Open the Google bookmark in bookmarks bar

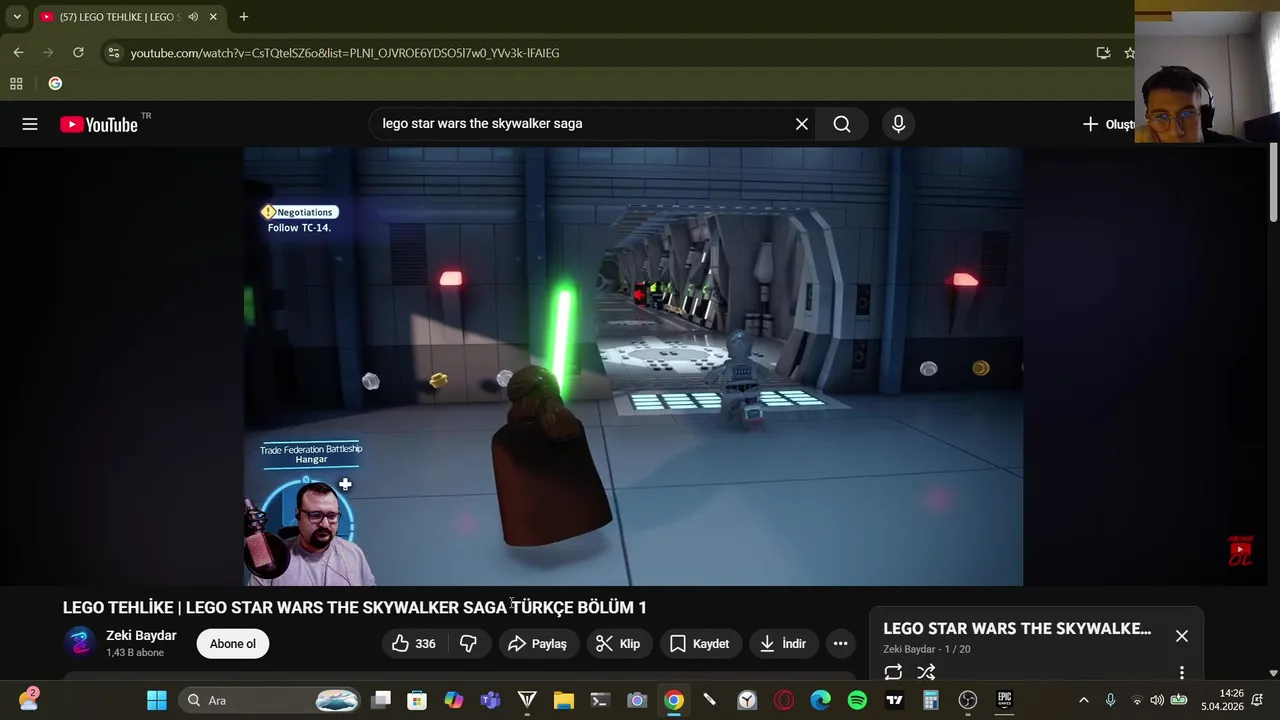click(55, 84)
